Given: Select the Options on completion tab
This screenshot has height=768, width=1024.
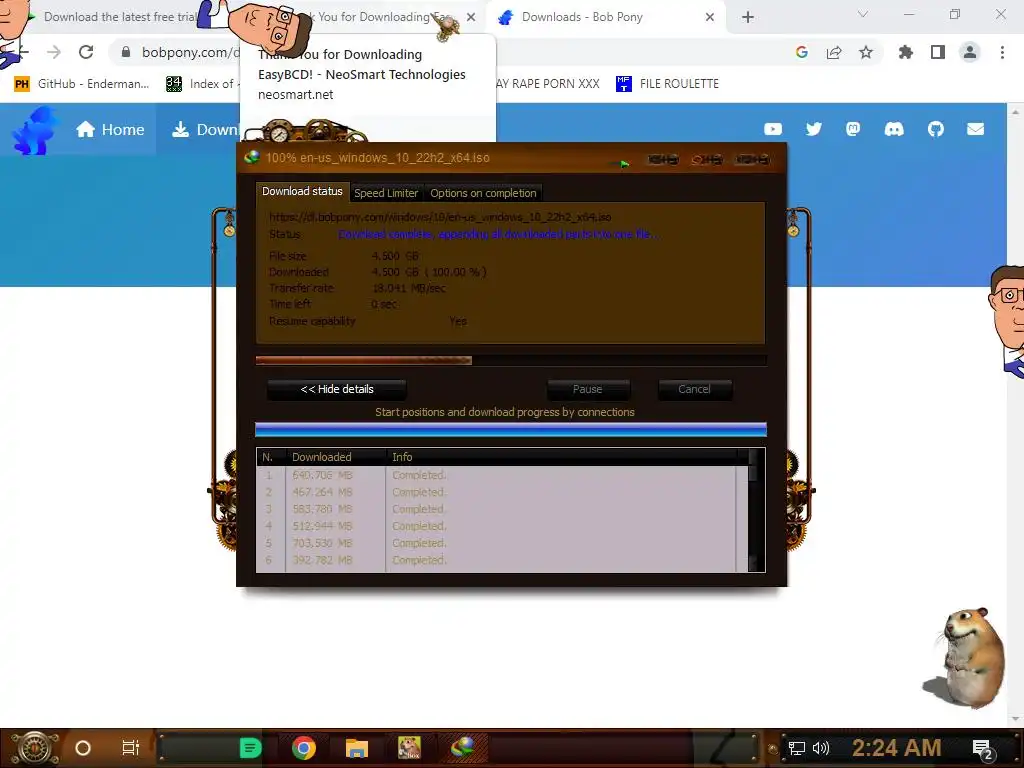Looking at the screenshot, I should 483,193.
